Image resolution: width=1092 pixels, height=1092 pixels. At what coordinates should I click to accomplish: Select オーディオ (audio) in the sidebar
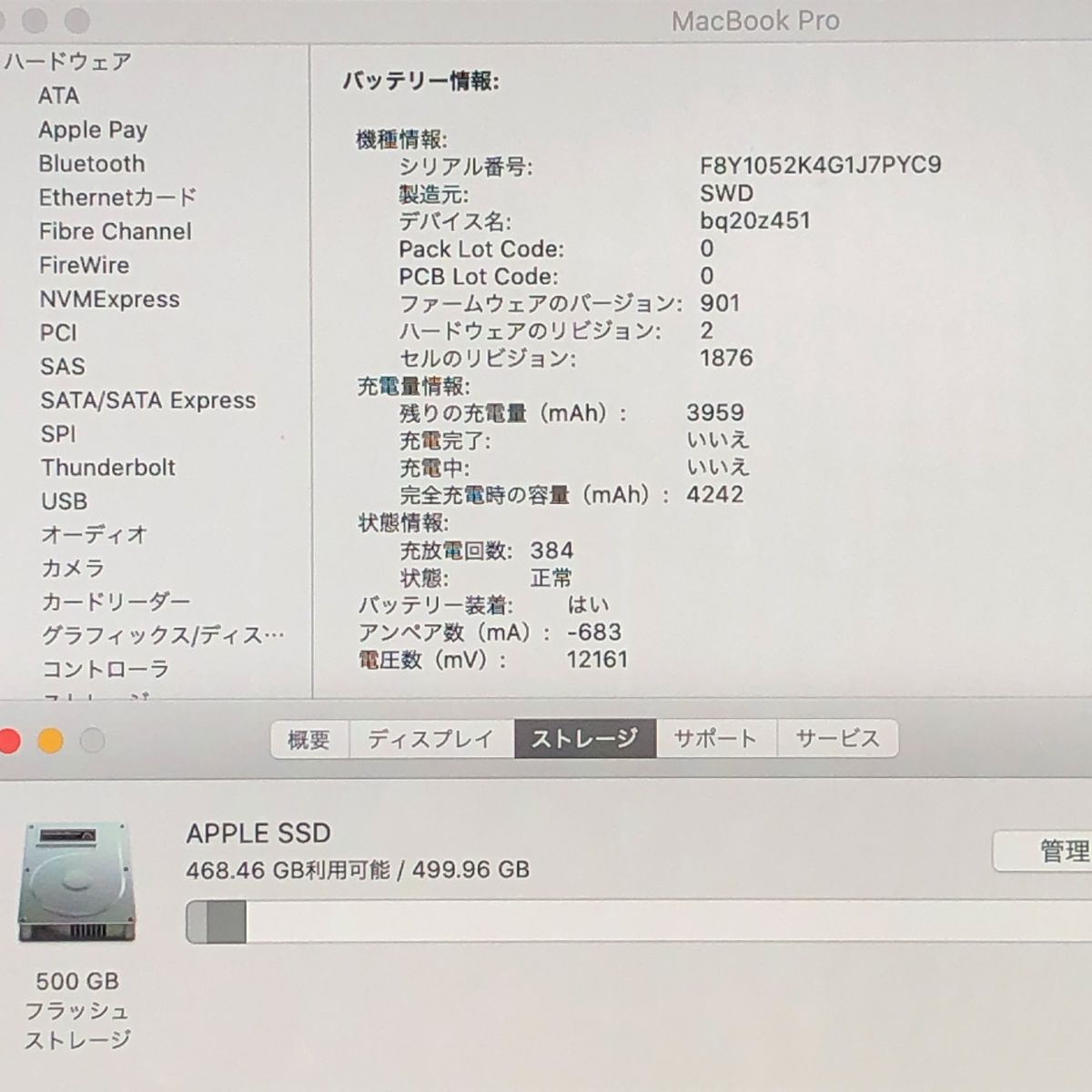93,535
